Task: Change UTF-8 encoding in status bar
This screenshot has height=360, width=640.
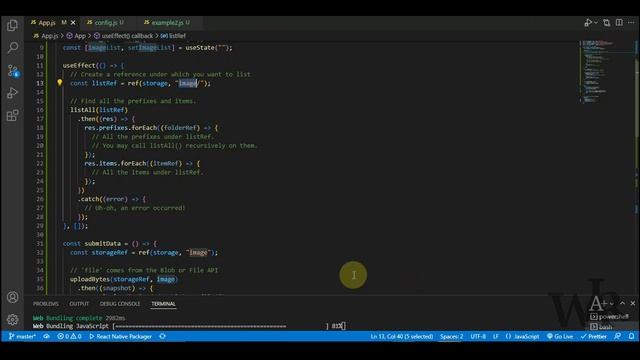Action: pos(478,336)
